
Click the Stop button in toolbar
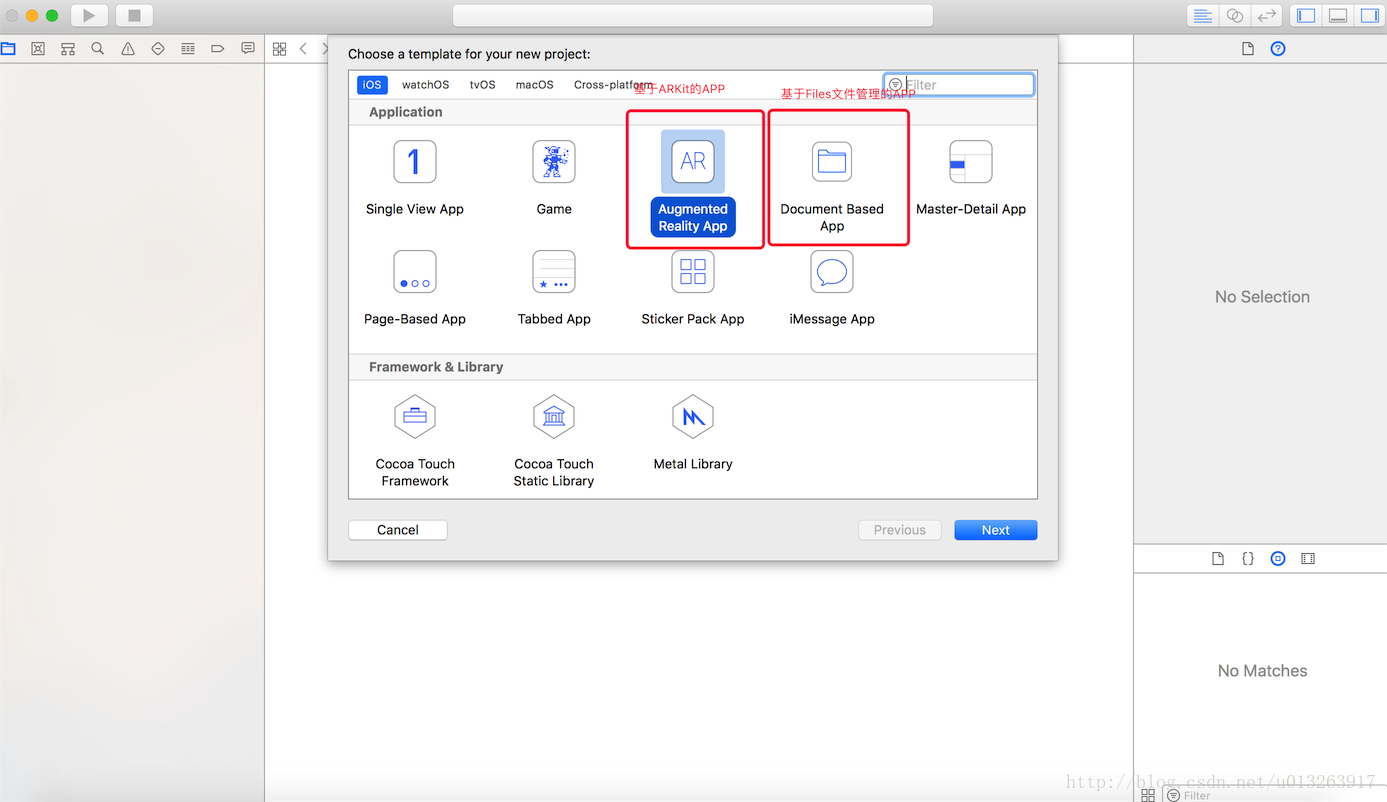coord(134,15)
